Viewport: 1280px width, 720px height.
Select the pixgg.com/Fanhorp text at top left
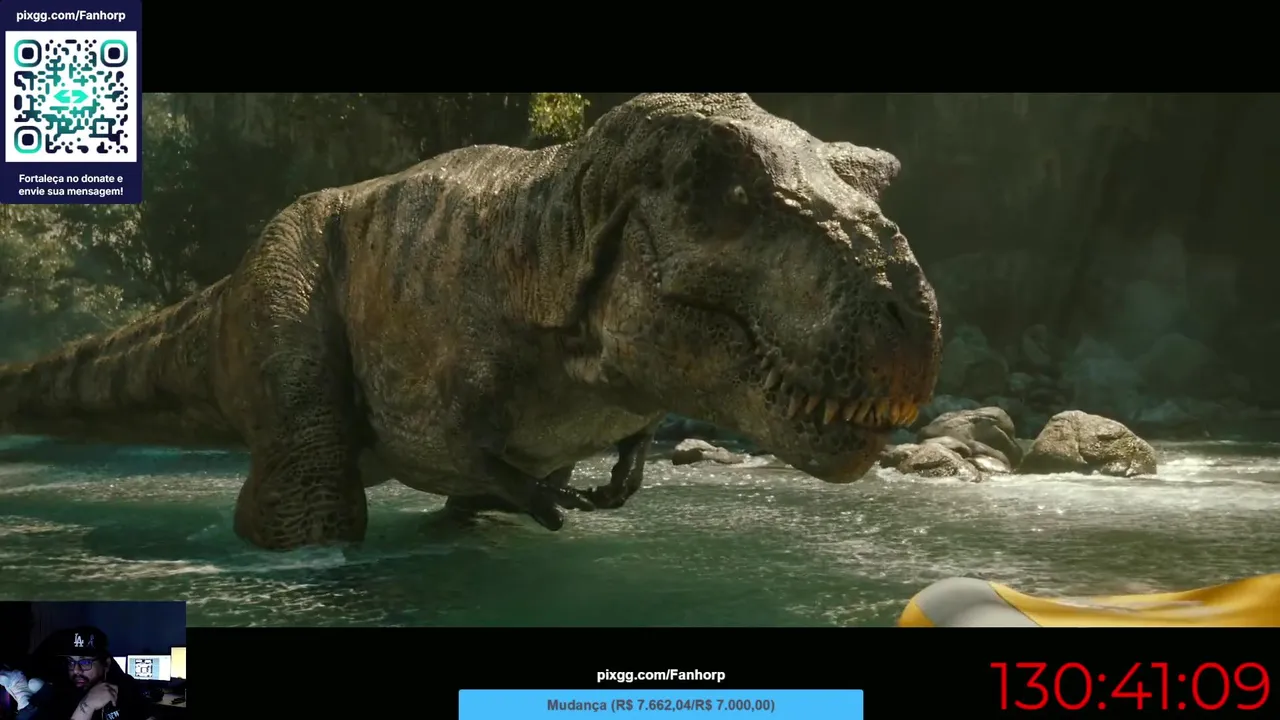[71, 15]
